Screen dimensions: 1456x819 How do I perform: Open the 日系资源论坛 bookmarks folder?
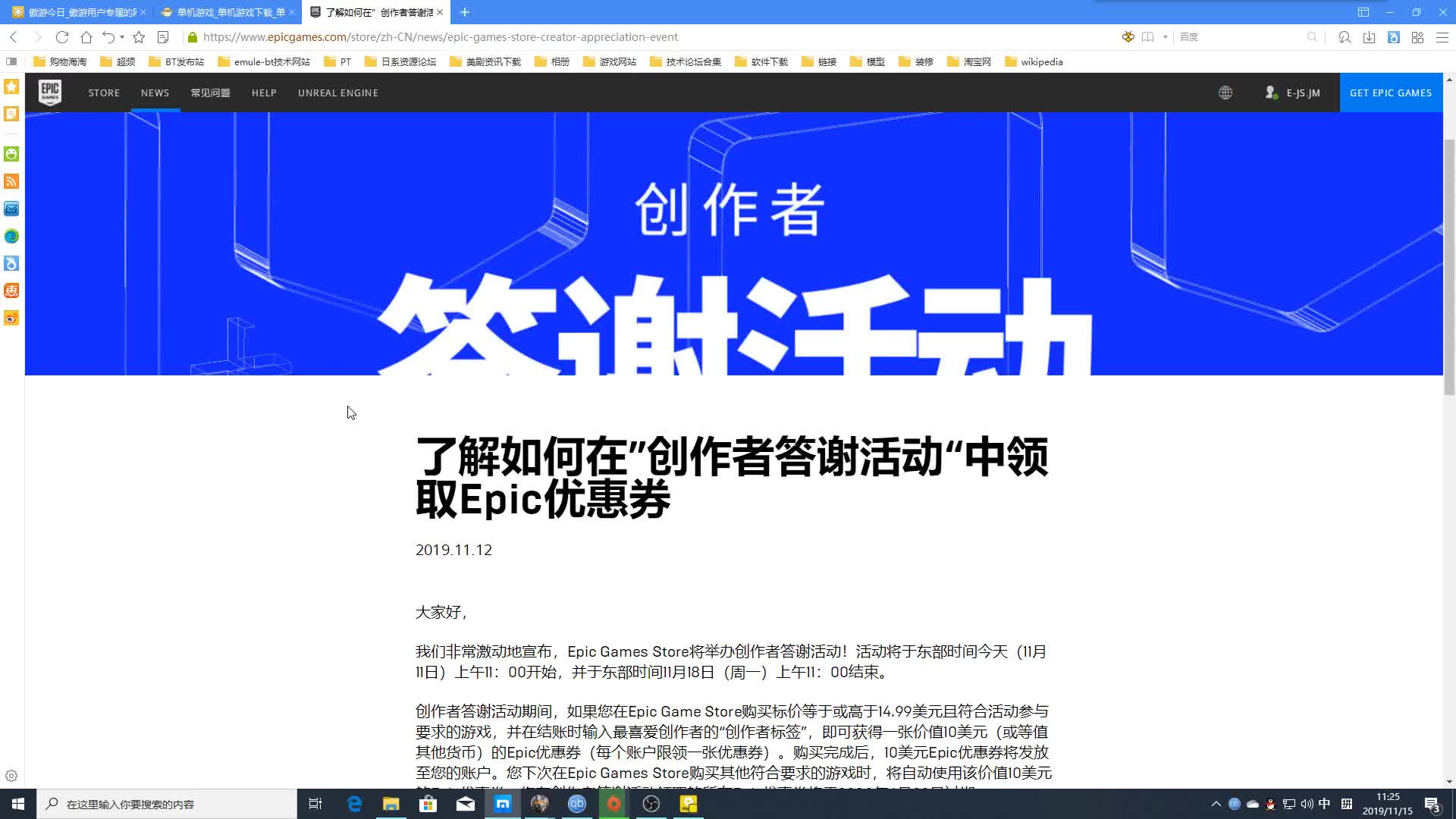pyautogui.click(x=400, y=61)
